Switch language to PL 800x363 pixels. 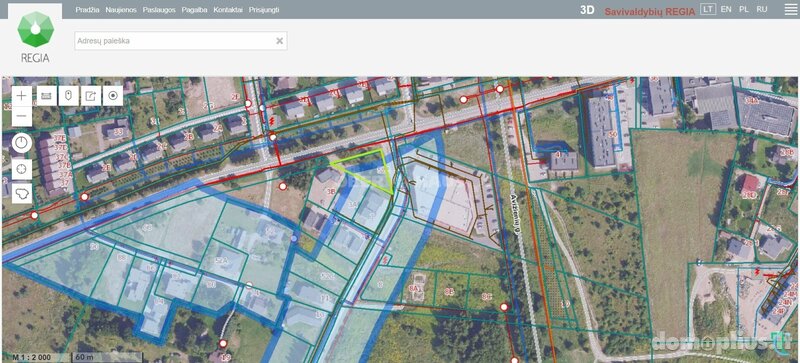[x=744, y=9]
